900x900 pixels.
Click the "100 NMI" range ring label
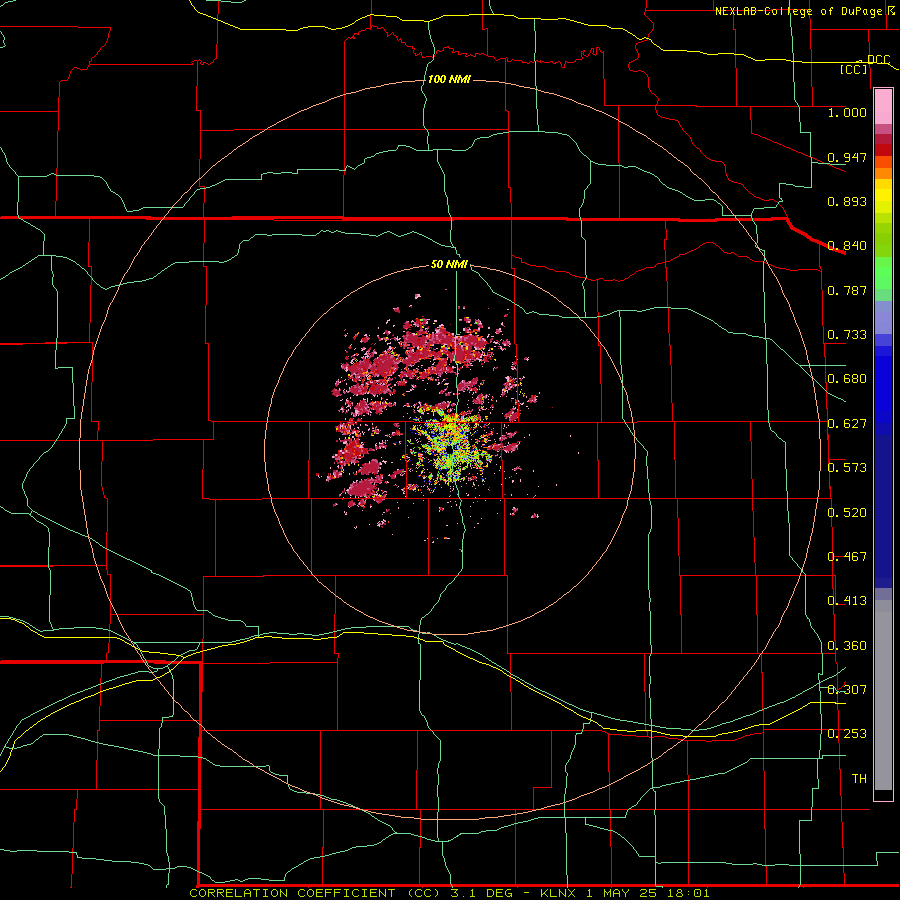449,79
